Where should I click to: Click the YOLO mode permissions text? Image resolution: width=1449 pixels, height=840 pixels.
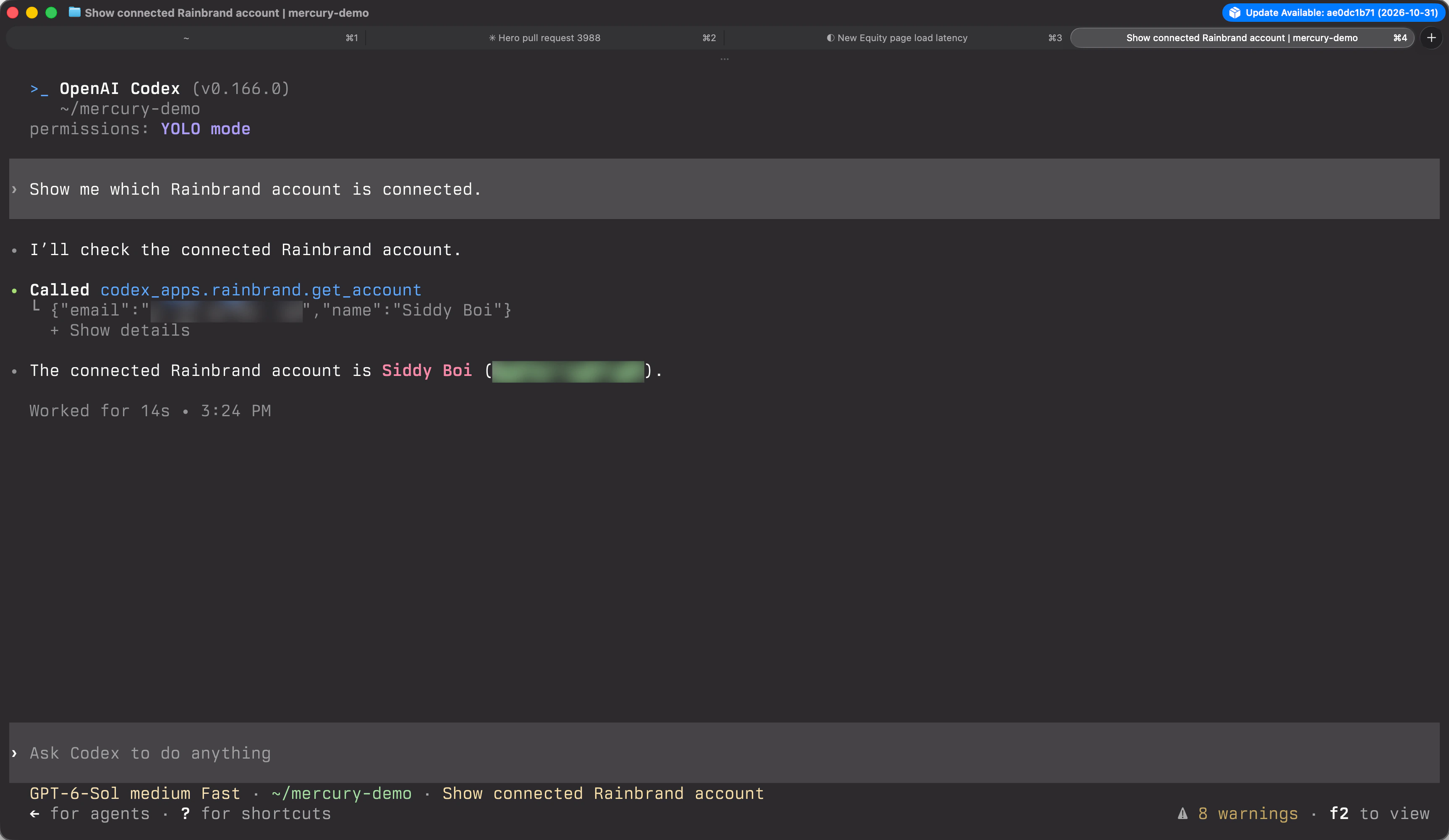click(x=205, y=129)
